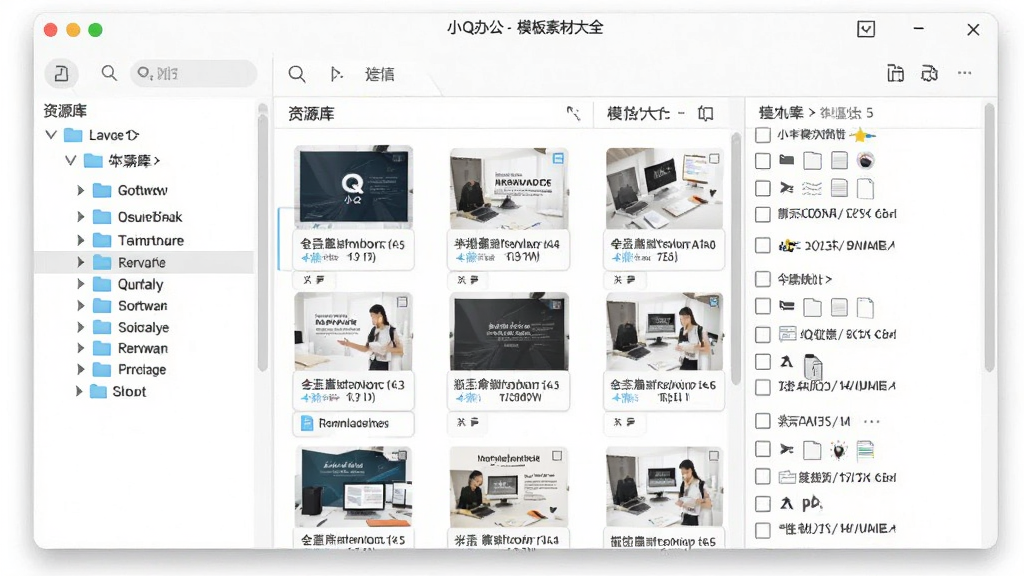Click the Remnladelmes file label

(353, 423)
